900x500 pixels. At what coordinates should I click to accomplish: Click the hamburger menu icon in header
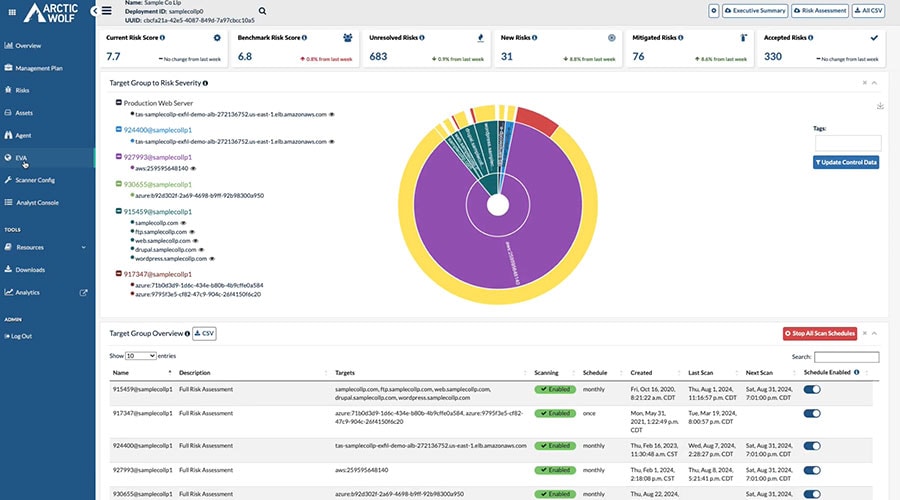[106, 11]
